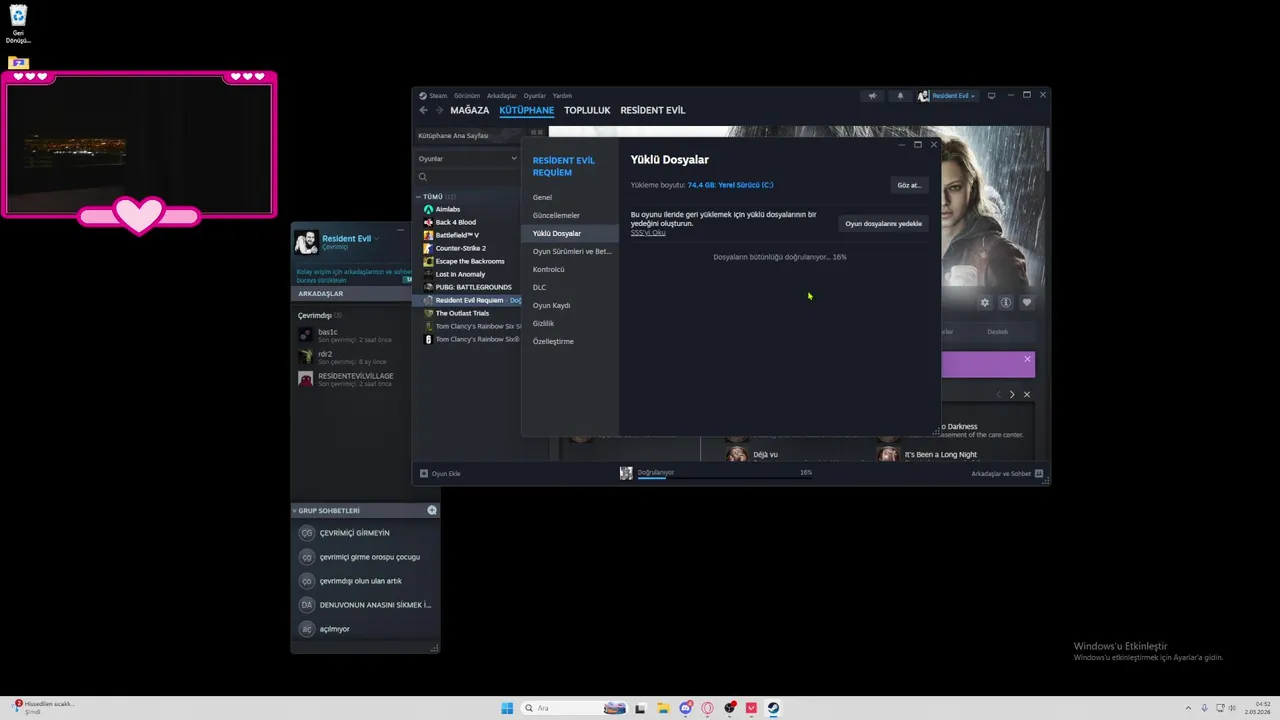Image resolution: width=1280 pixels, height=720 pixels.
Task: Select Resident Evil Requiem in the library list
Action: point(468,300)
